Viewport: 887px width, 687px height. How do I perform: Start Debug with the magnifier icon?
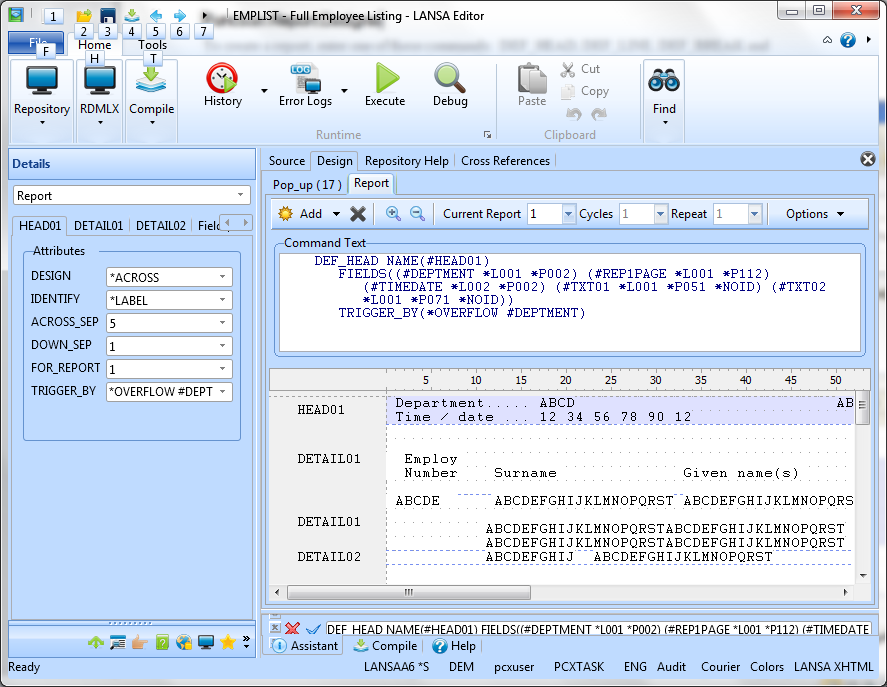tap(450, 78)
